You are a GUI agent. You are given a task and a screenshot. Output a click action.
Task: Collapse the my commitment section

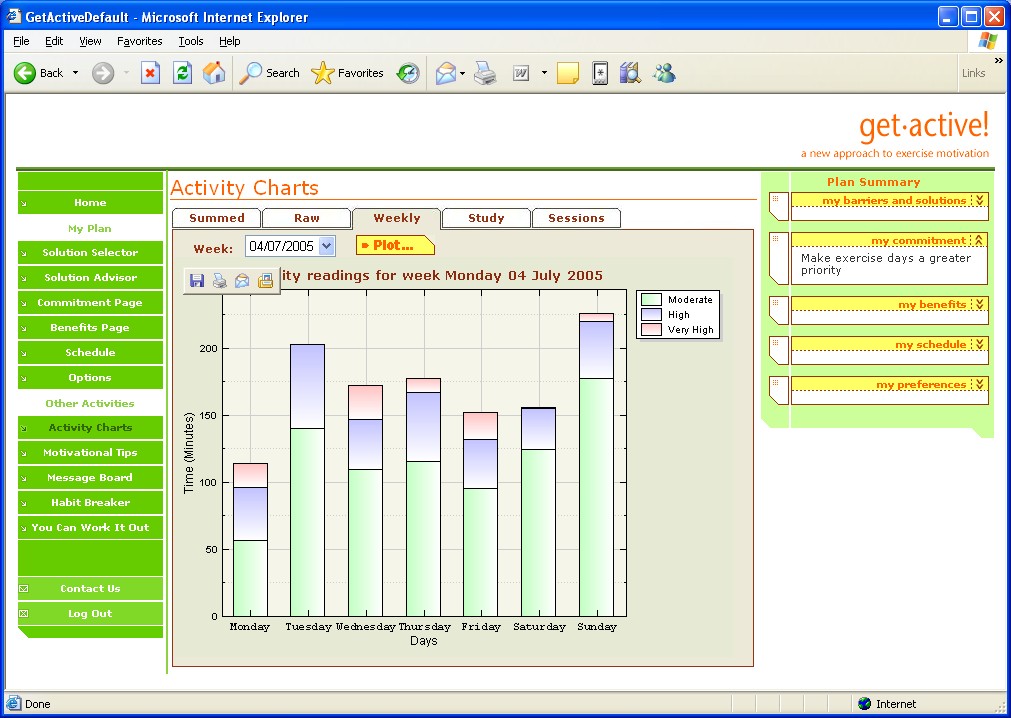click(980, 240)
